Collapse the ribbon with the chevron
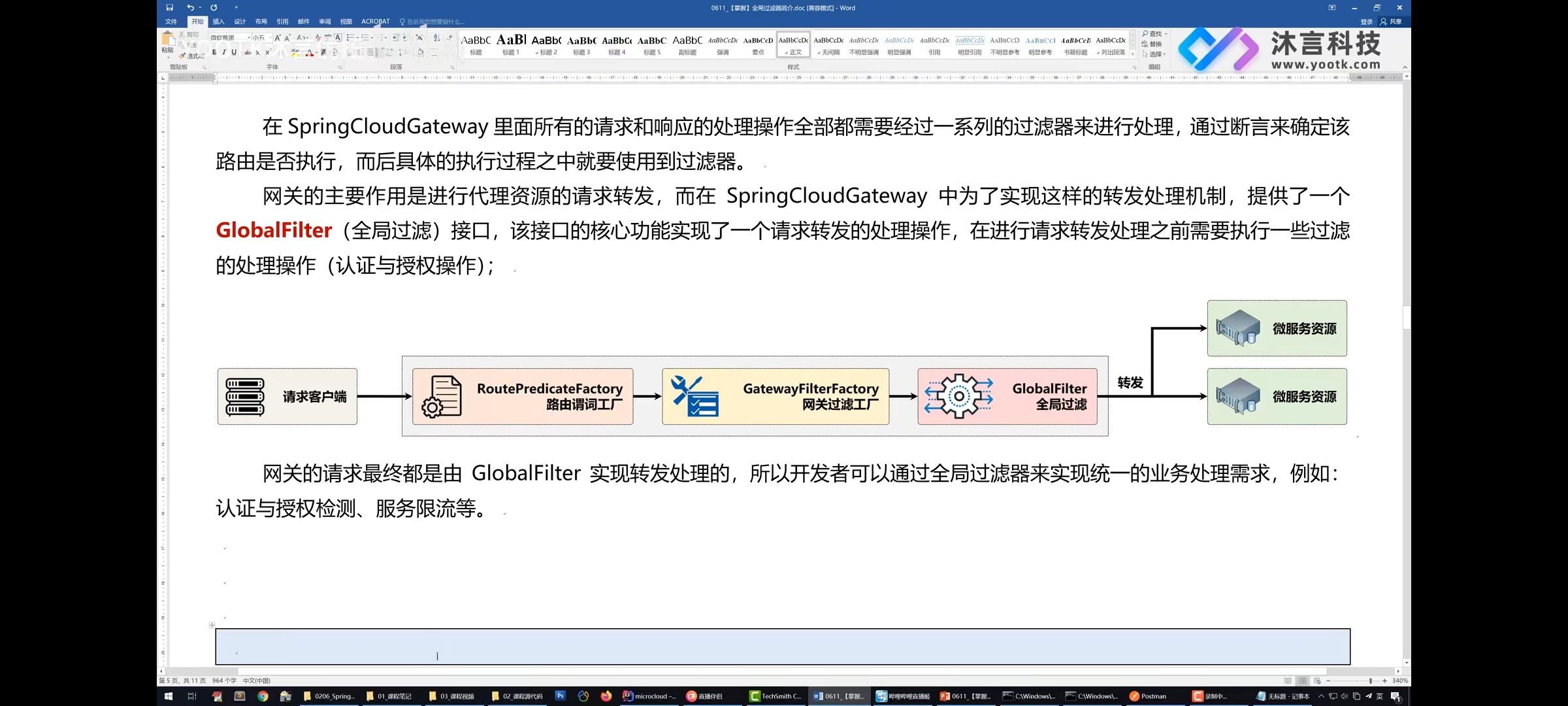The width and height of the screenshot is (1568, 706). (x=1405, y=67)
